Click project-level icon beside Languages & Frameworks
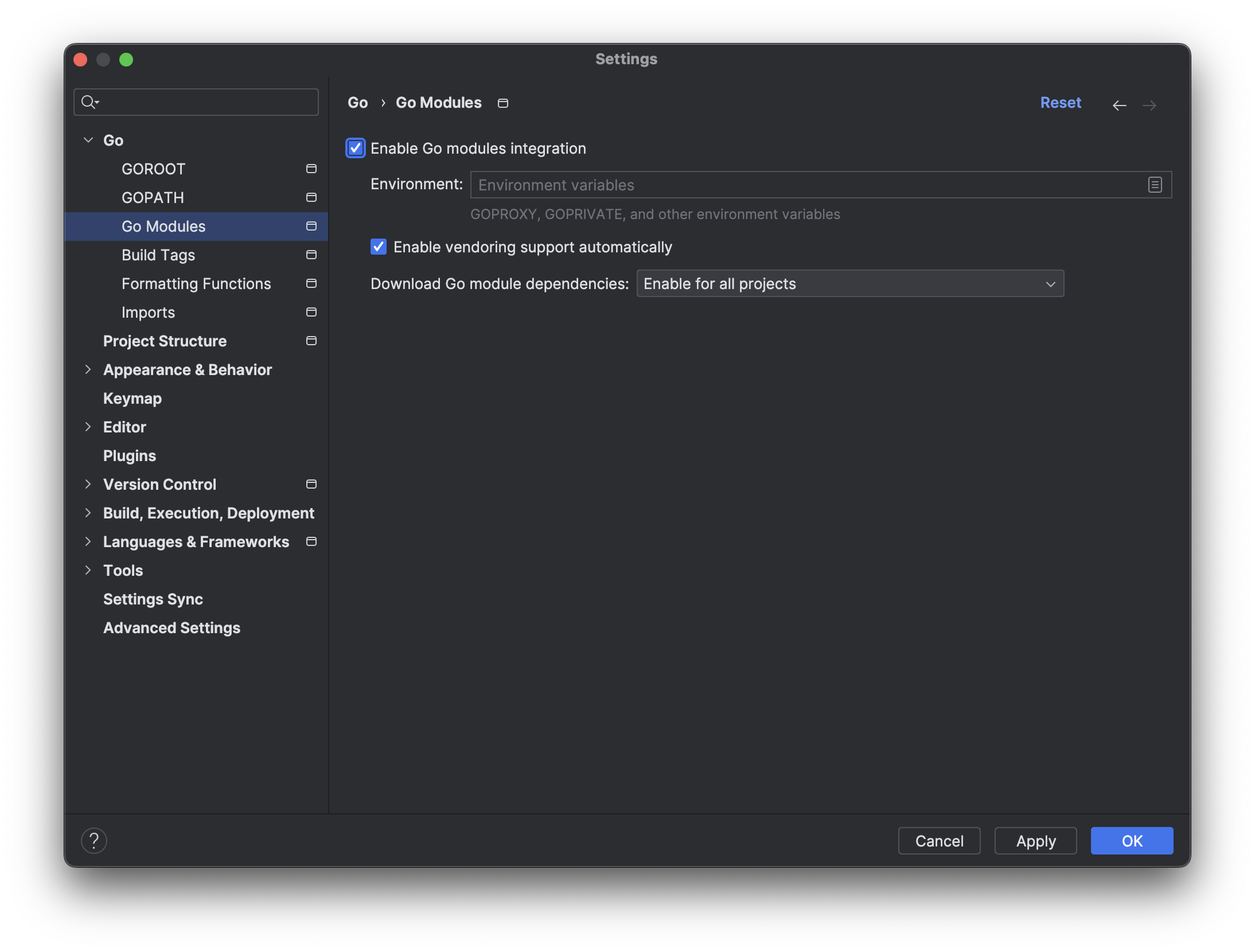This screenshot has width=1255, height=952. (311, 541)
